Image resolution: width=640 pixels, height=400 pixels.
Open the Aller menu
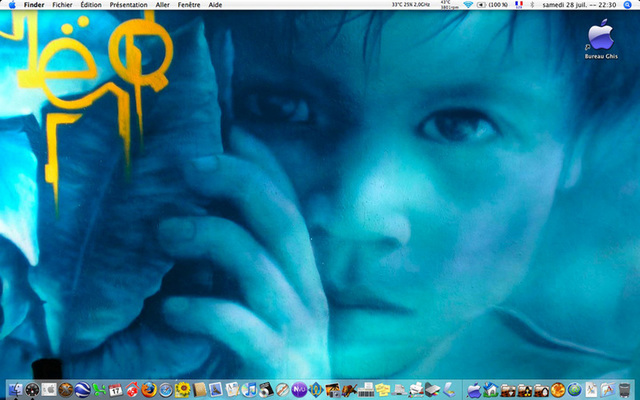click(162, 5)
